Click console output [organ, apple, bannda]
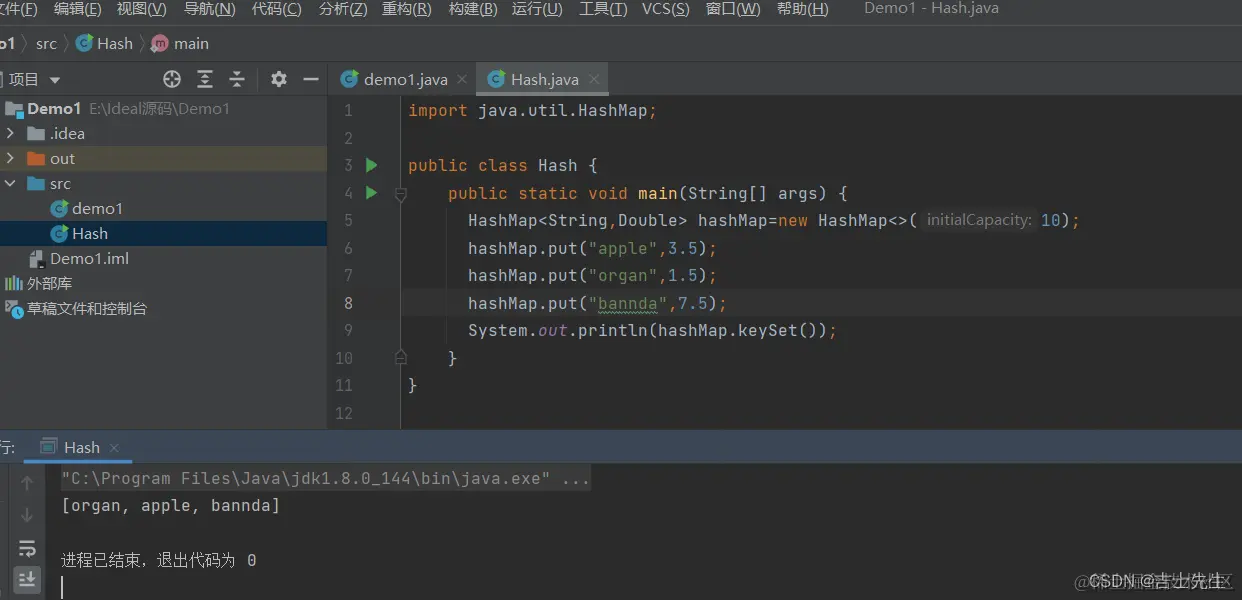The width and height of the screenshot is (1242, 600). (171, 506)
